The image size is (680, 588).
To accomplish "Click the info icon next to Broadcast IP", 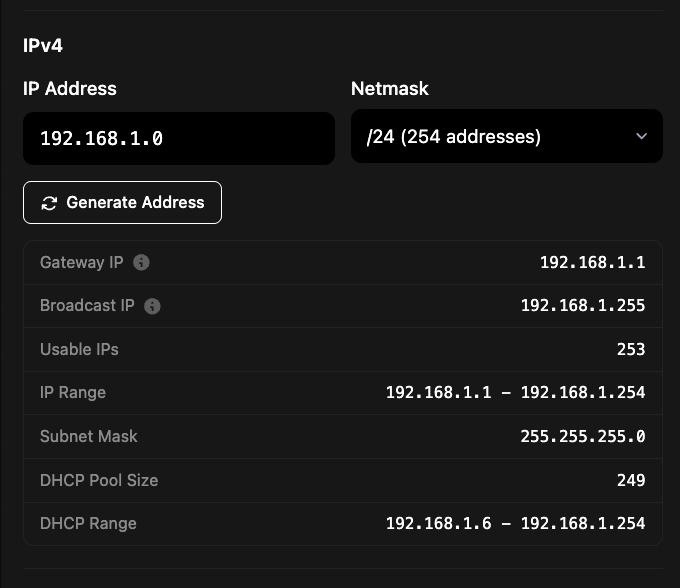I will click(152, 306).
